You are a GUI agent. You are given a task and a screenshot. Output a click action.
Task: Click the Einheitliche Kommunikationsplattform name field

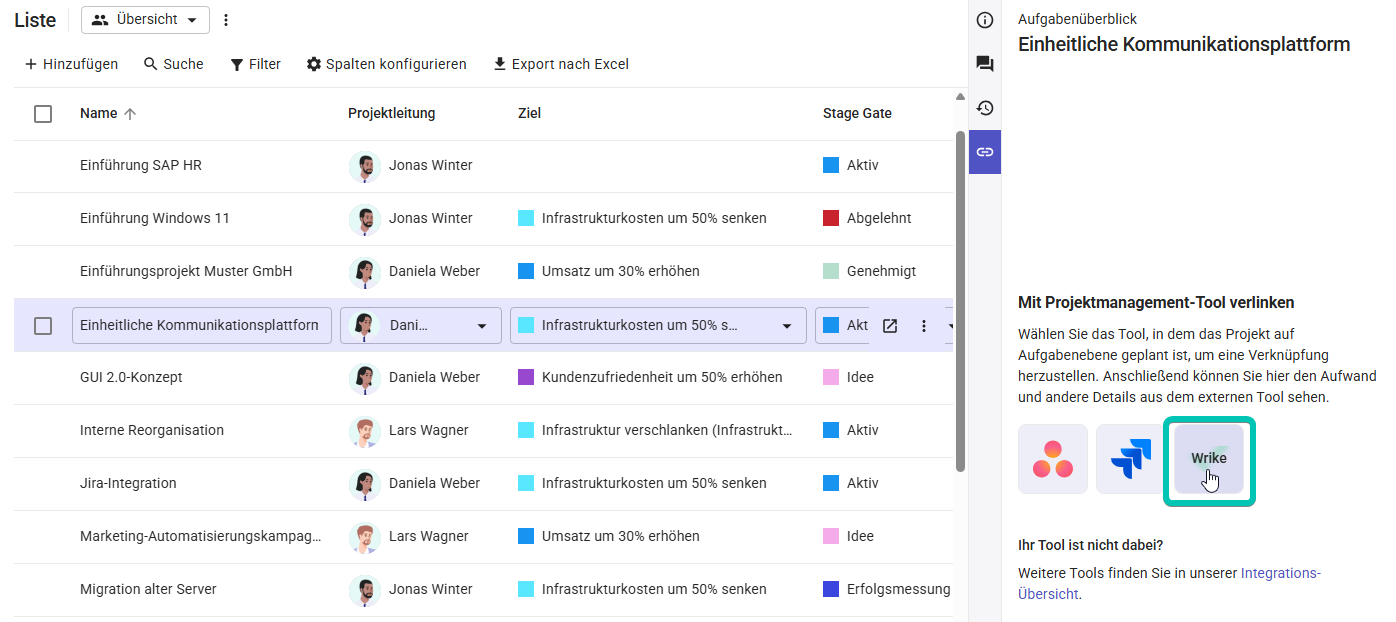[x=201, y=326]
